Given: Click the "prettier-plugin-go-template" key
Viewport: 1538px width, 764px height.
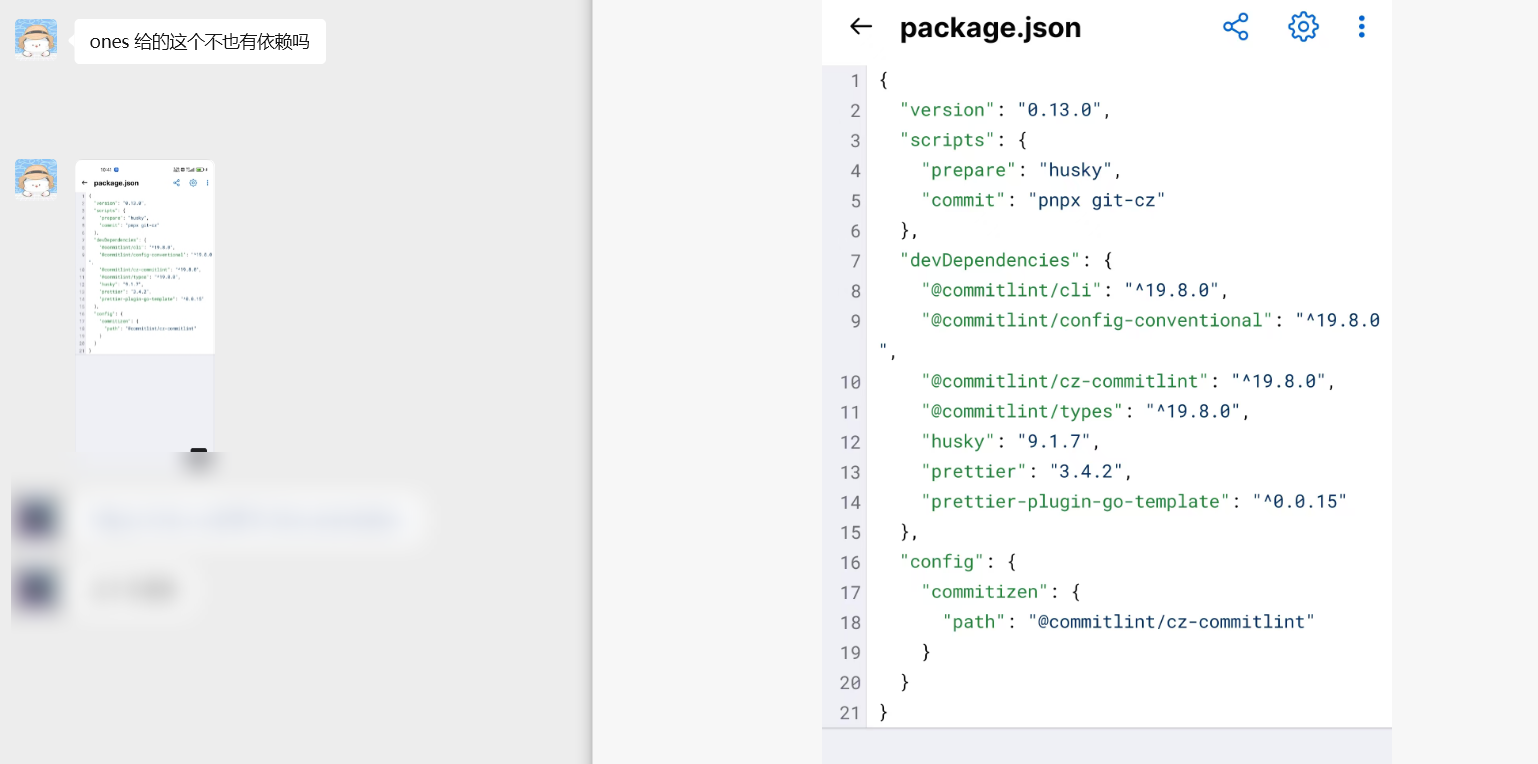Looking at the screenshot, I should tap(1075, 502).
